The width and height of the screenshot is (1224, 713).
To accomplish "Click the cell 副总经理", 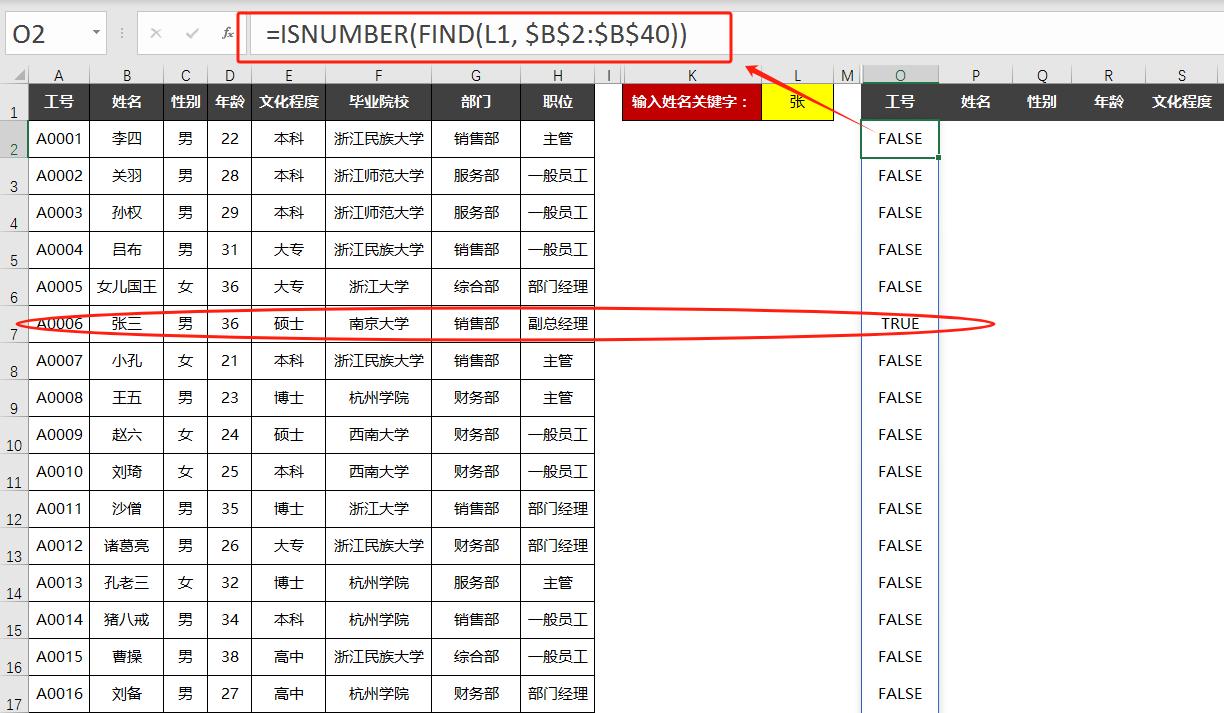I will [x=558, y=324].
